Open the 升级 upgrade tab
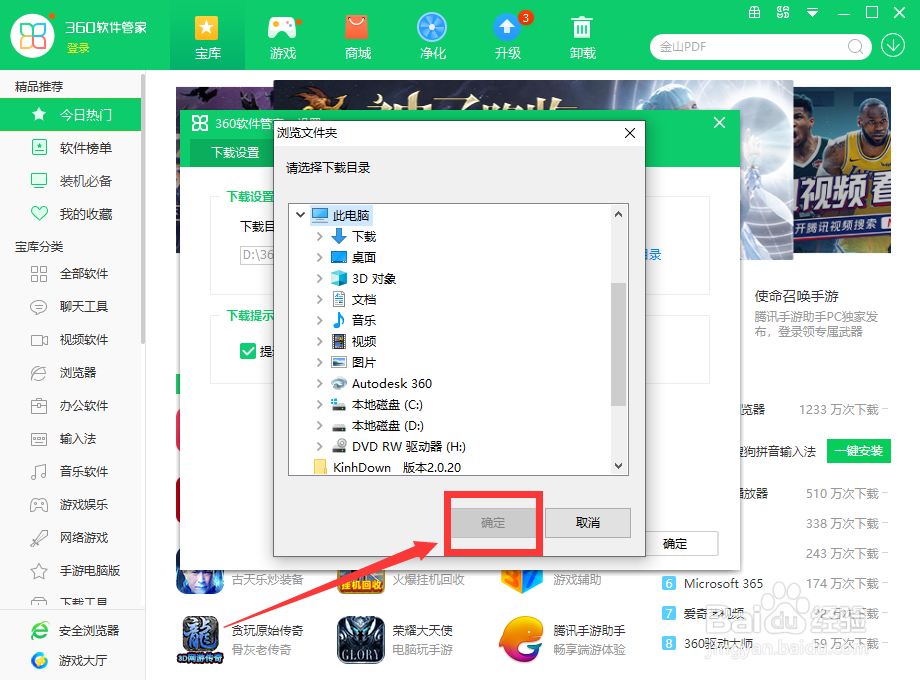The width and height of the screenshot is (920, 680). click(x=508, y=37)
